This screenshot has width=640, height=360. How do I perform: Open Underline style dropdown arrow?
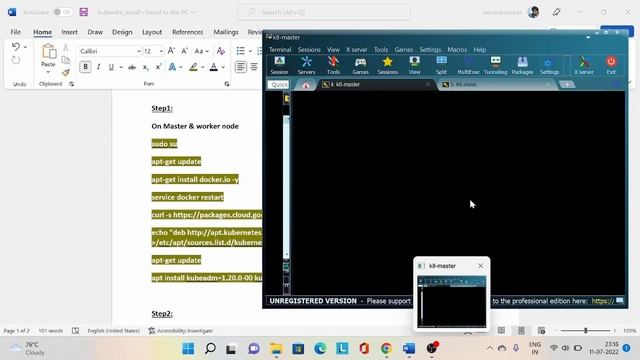[x=121, y=67]
